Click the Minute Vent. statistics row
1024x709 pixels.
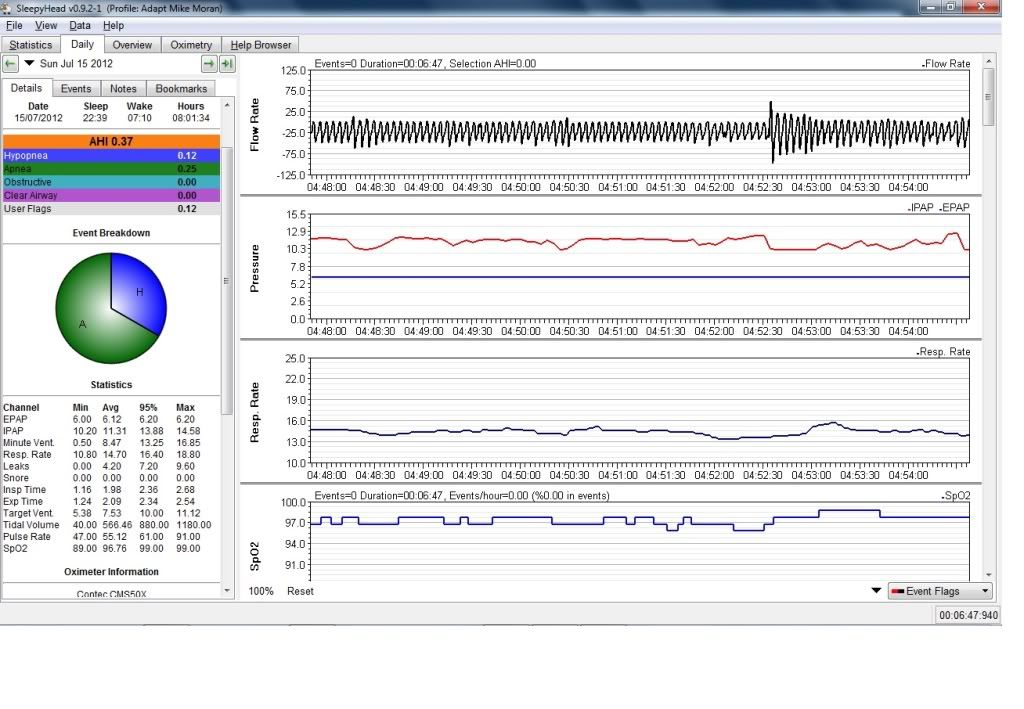108,443
